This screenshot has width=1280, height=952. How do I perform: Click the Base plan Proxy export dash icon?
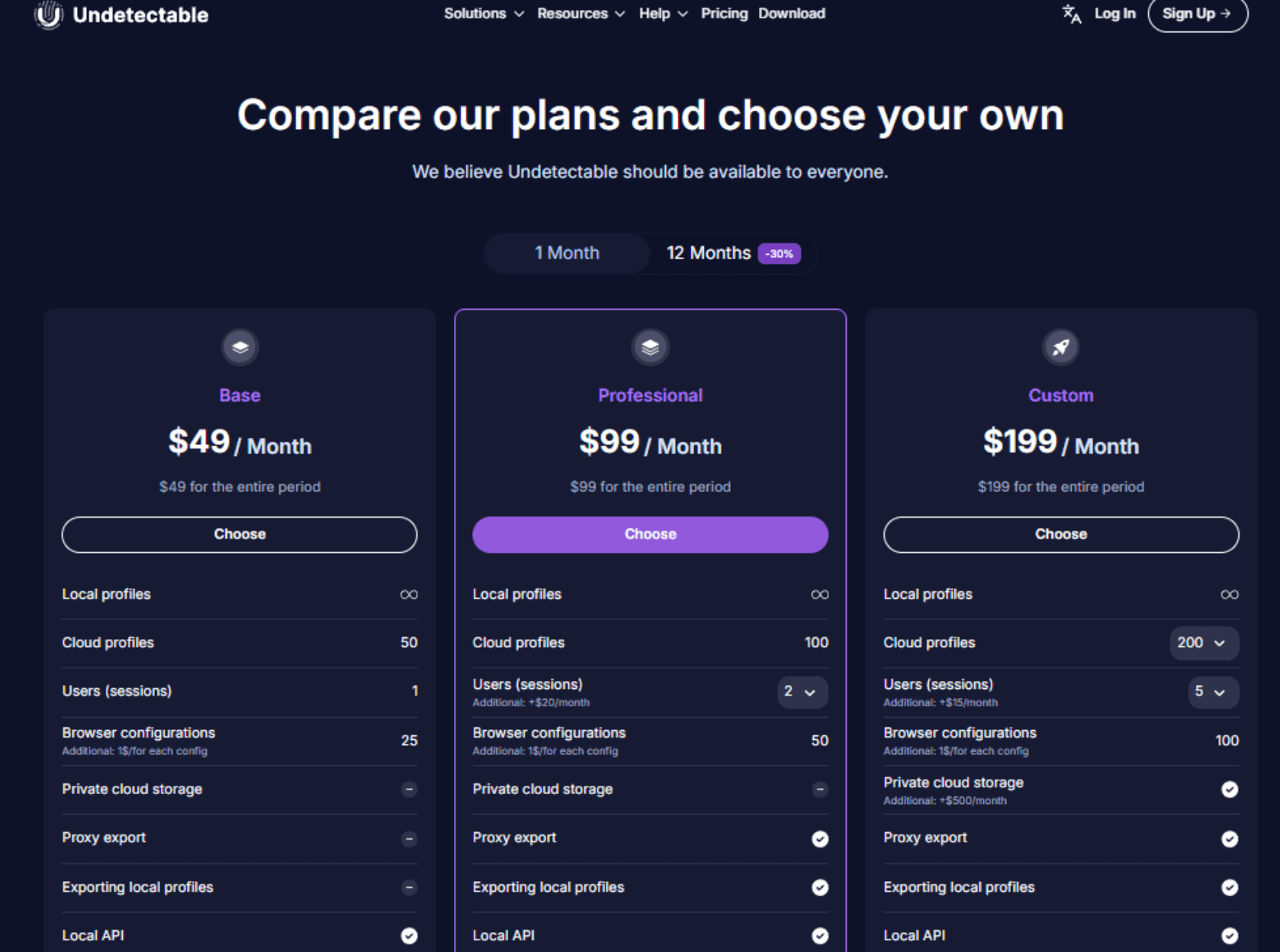click(x=409, y=838)
